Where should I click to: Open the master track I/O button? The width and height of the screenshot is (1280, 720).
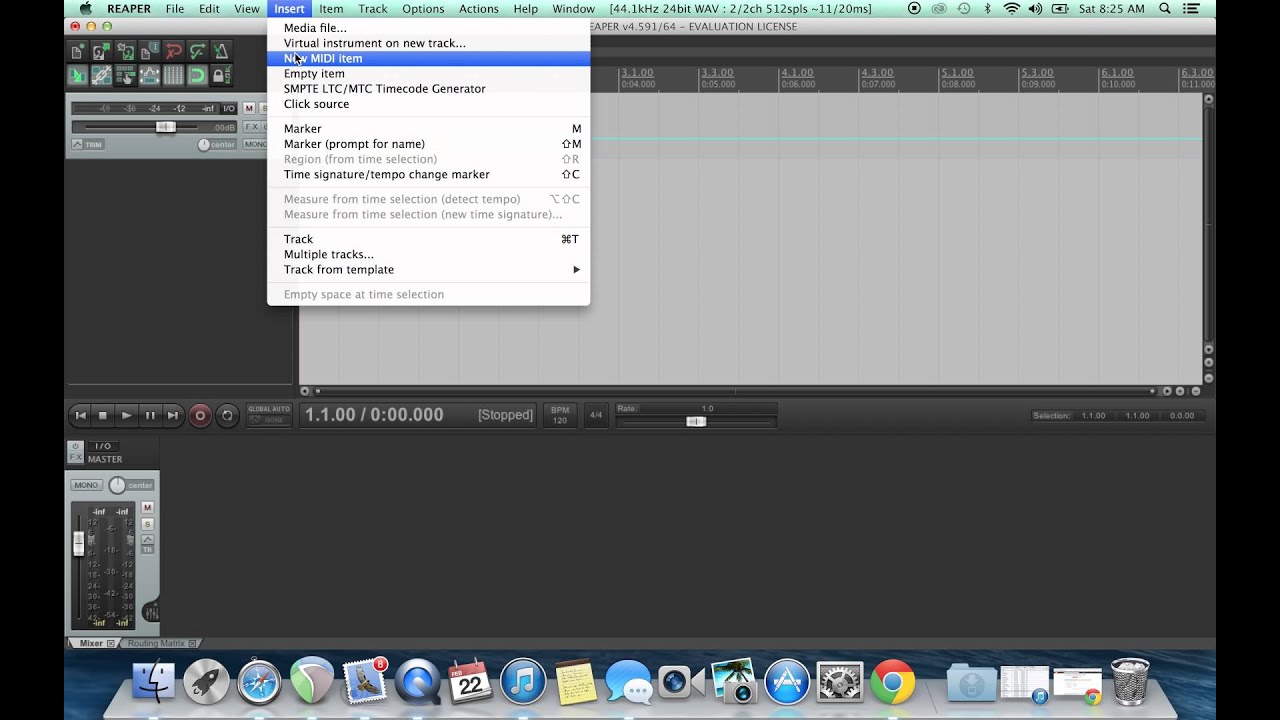point(102,446)
